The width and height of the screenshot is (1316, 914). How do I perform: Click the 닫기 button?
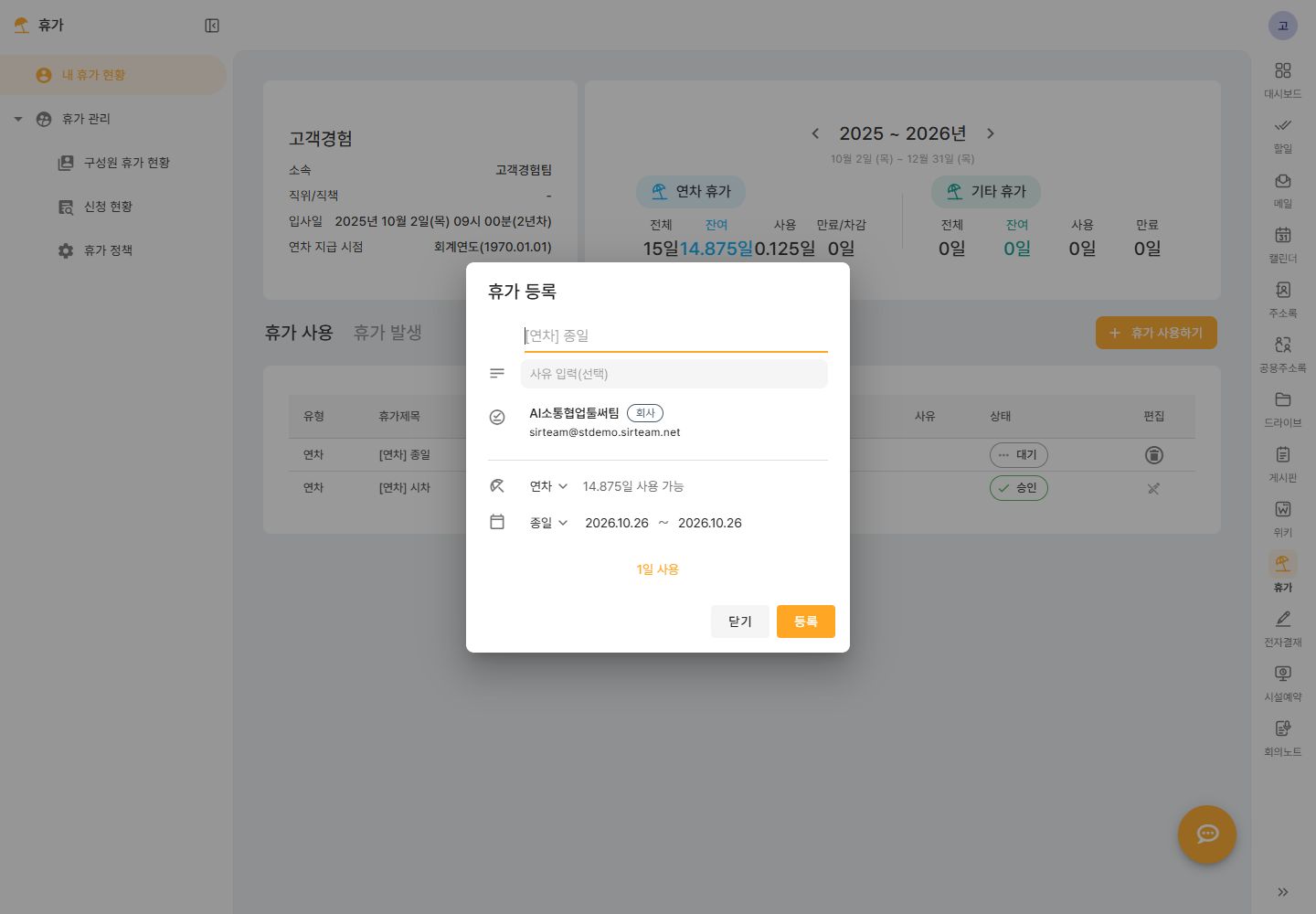coord(740,622)
